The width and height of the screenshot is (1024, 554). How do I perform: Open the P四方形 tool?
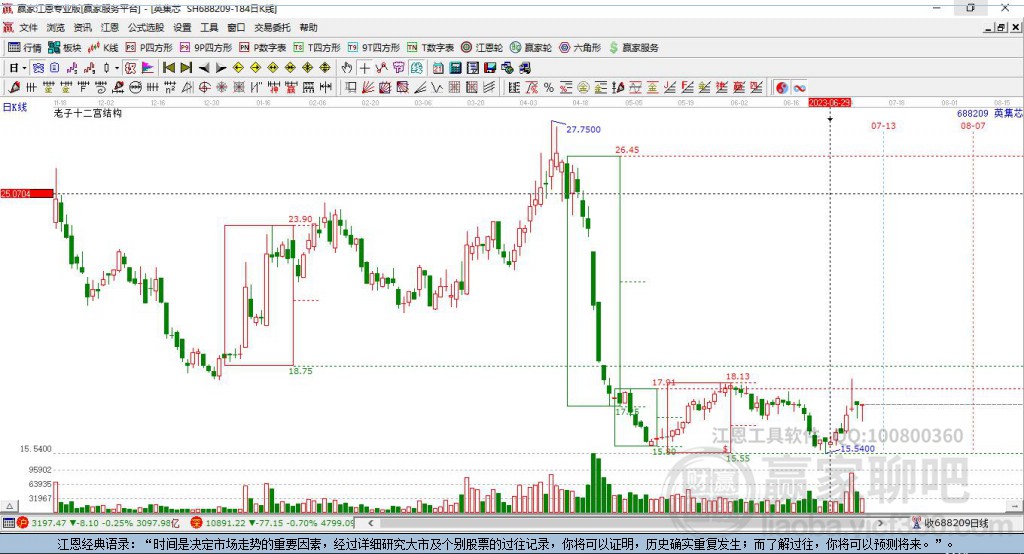coord(149,48)
